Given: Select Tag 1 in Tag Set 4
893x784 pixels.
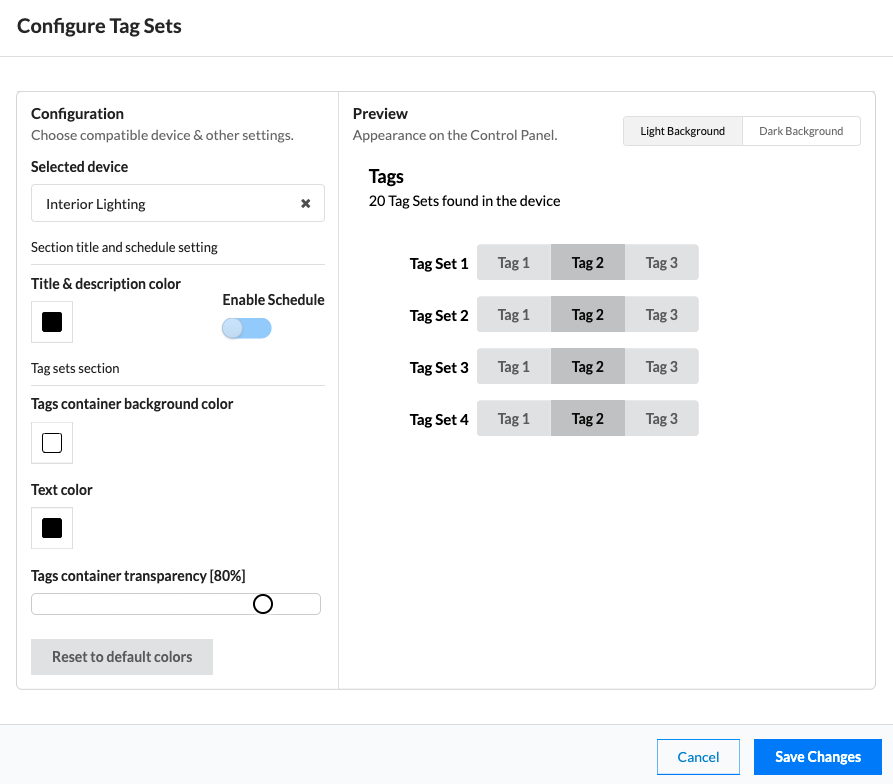Looking at the screenshot, I should [x=514, y=418].
